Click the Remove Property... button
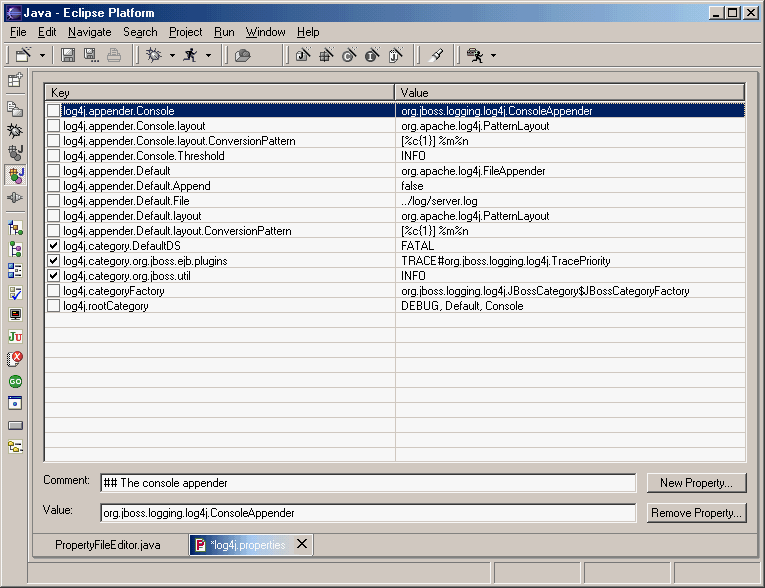The width and height of the screenshot is (765, 588). (696, 513)
